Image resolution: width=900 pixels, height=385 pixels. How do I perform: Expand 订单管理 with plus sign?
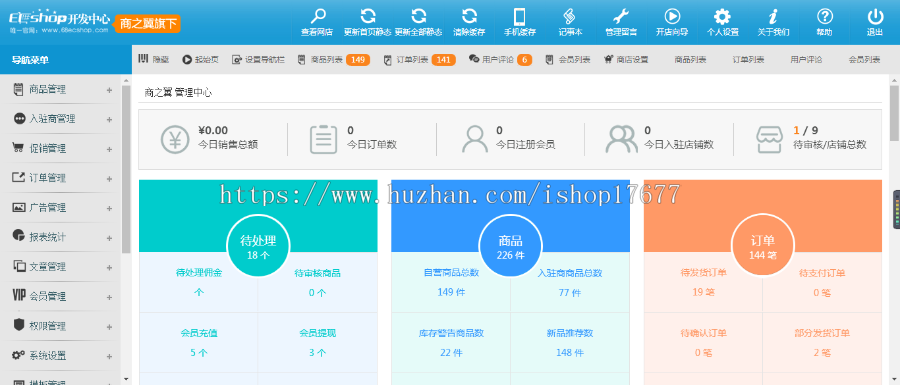pos(109,178)
